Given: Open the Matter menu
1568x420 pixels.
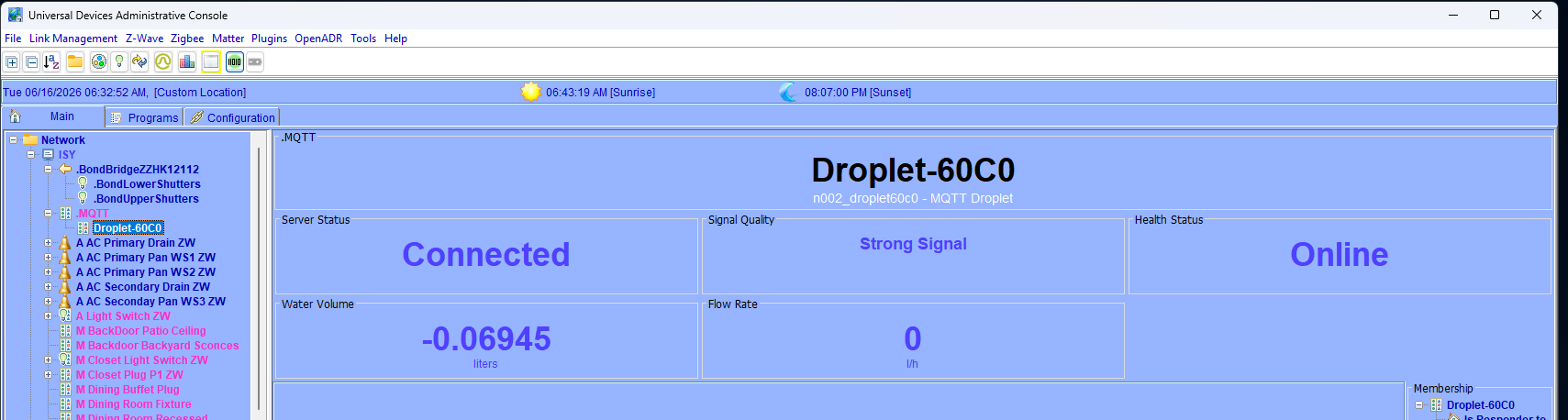Looking at the screenshot, I should coord(228,39).
